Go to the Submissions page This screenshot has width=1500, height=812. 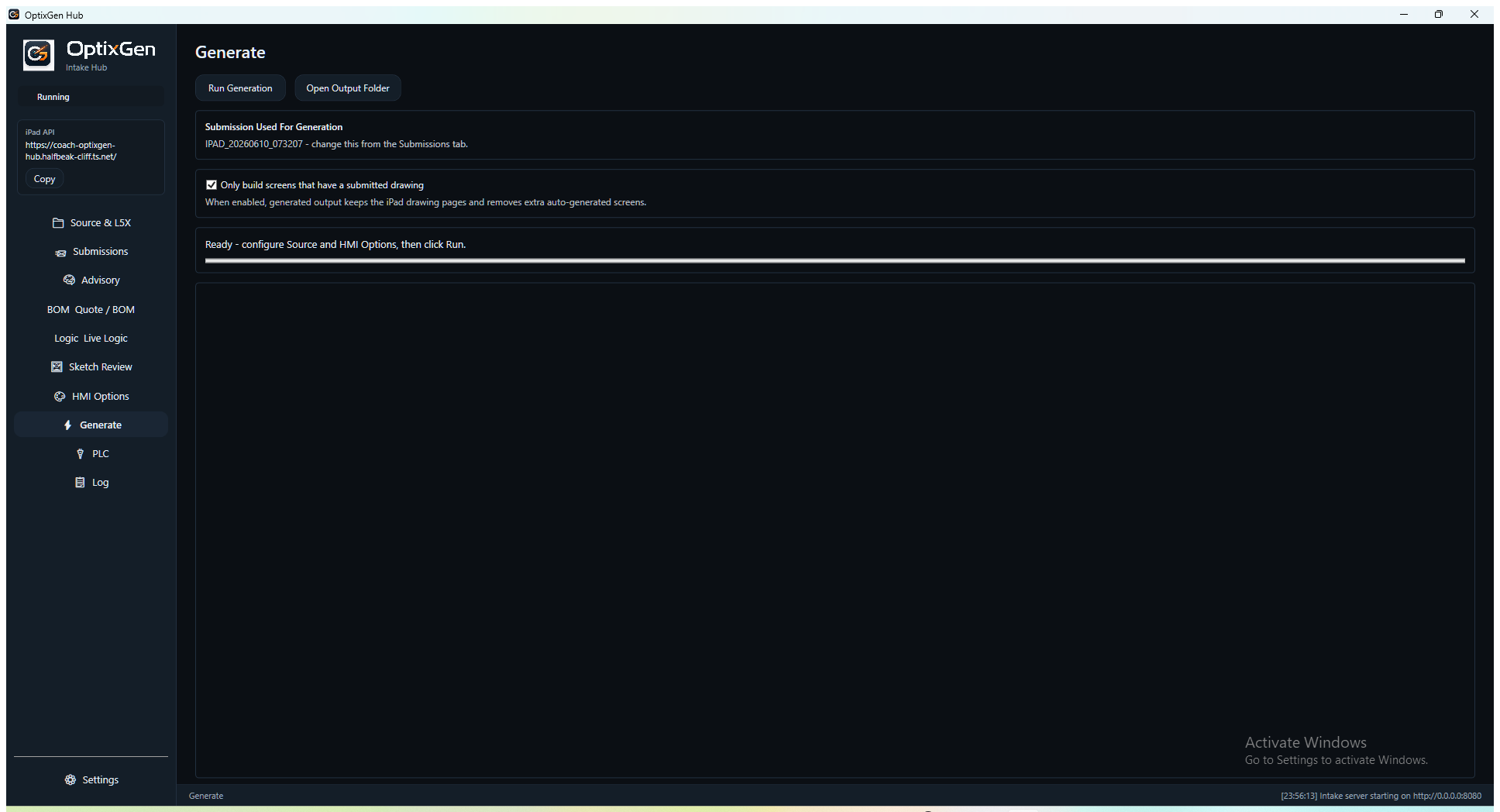coord(91,252)
